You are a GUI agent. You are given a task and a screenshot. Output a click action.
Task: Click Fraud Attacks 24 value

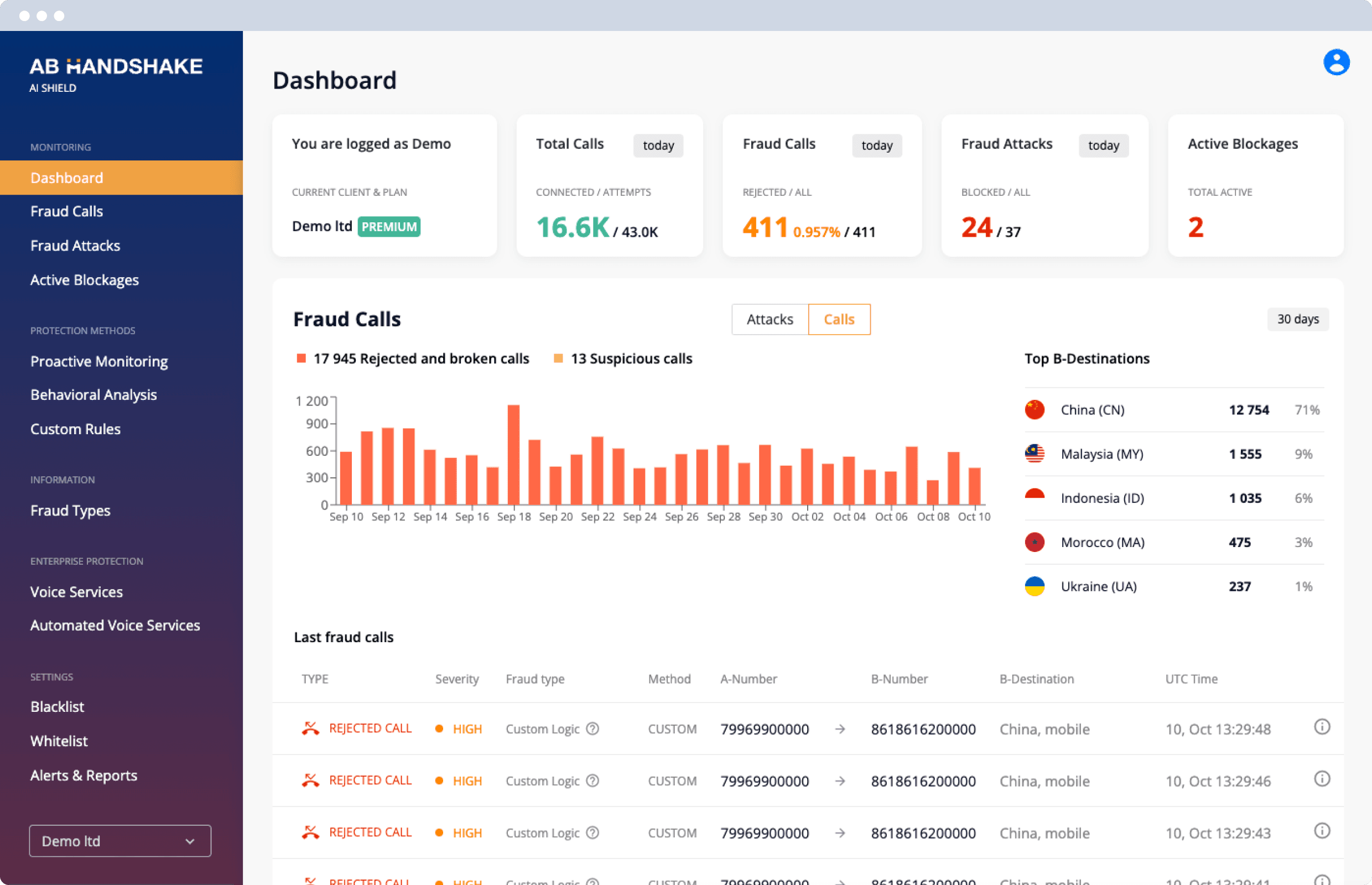[x=976, y=227]
